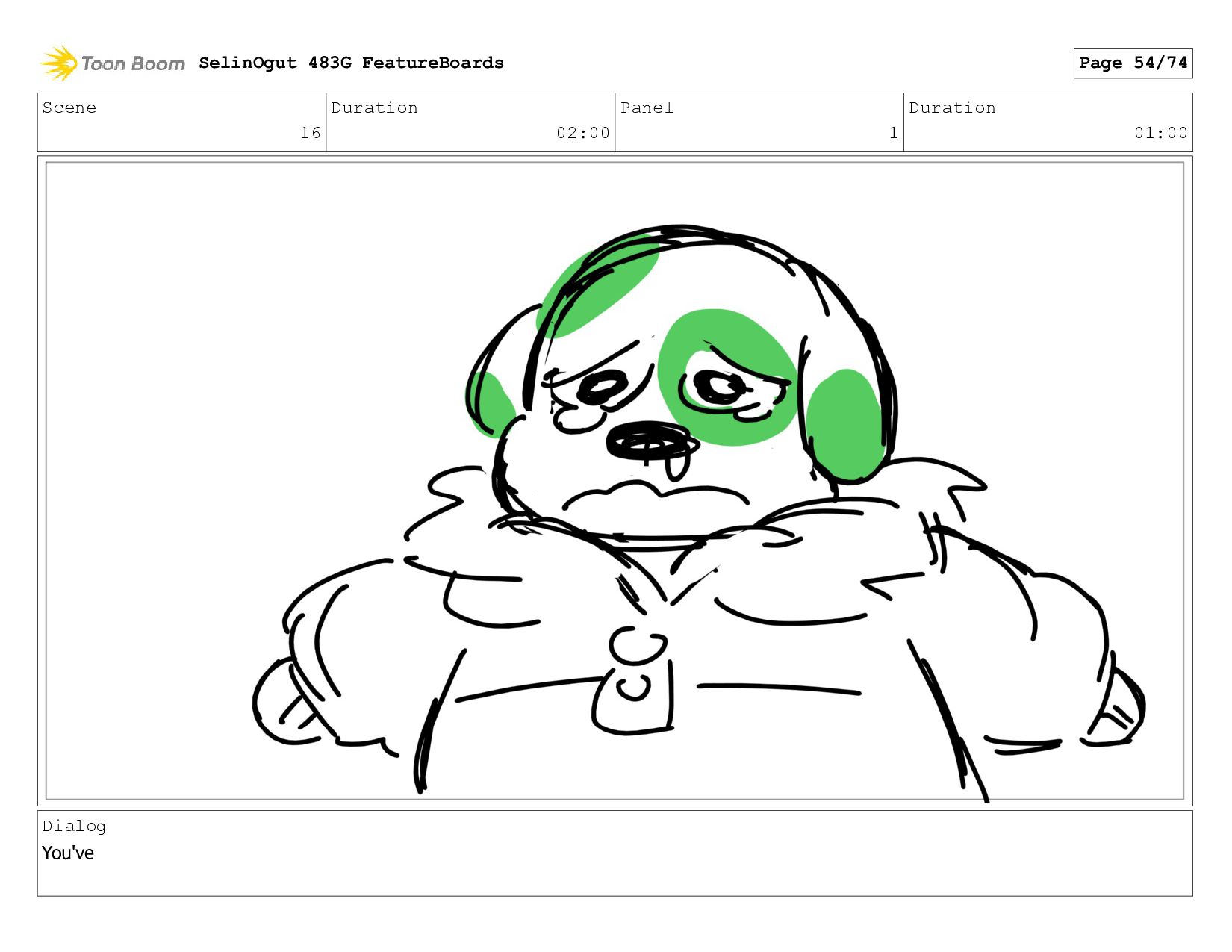Image resolution: width=1232 pixels, height=952 pixels.
Task: Click the SelinOgut 483G FeatureBoards title
Action: [x=351, y=63]
